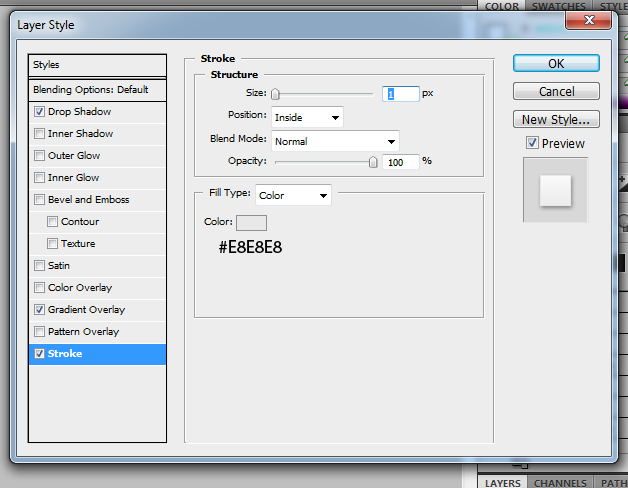Select Styles in the left list
Viewport: 628px width, 488px height.
97,65
